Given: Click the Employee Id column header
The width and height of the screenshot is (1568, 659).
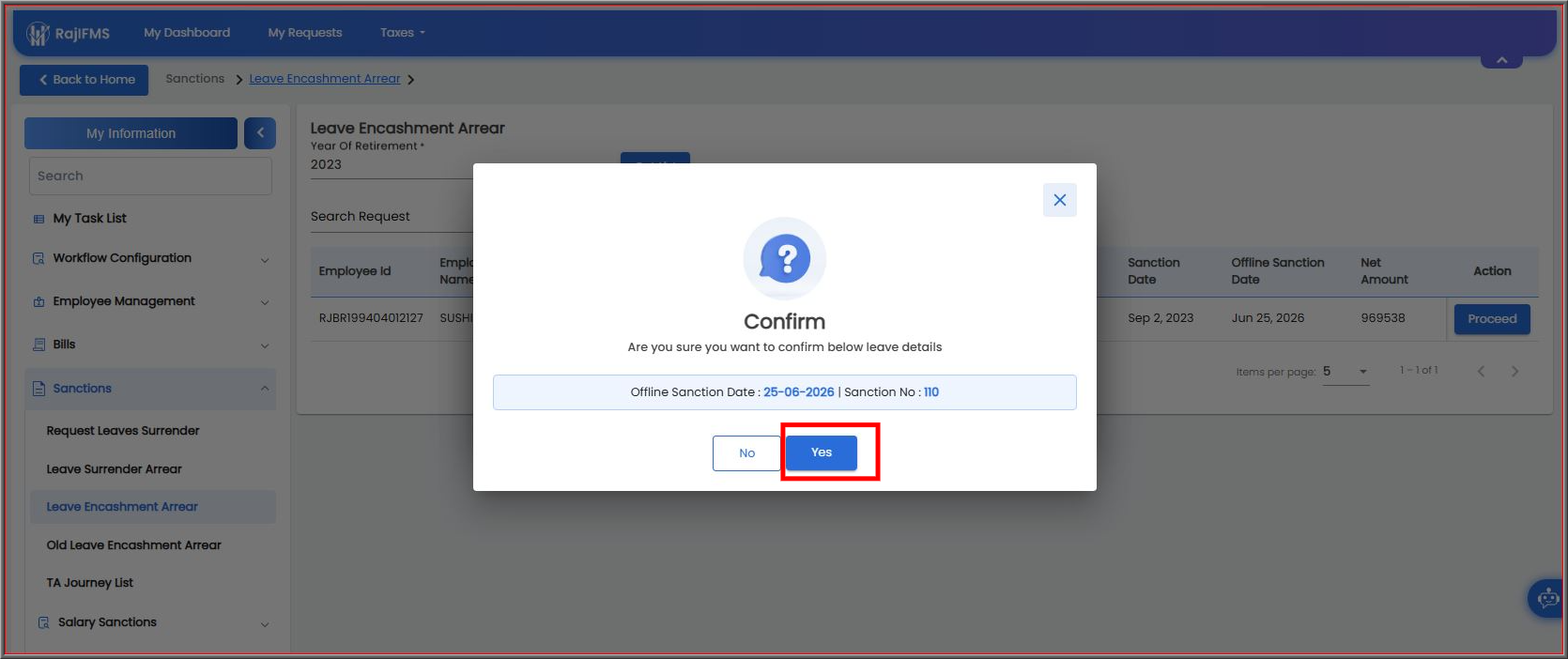Looking at the screenshot, I should (x=355, y=271).
